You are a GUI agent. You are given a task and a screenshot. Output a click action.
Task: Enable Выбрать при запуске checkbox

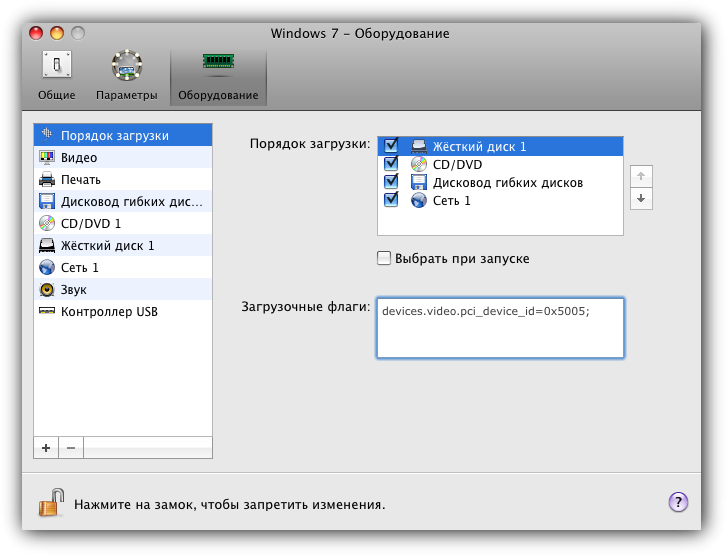tap(384, 258)
